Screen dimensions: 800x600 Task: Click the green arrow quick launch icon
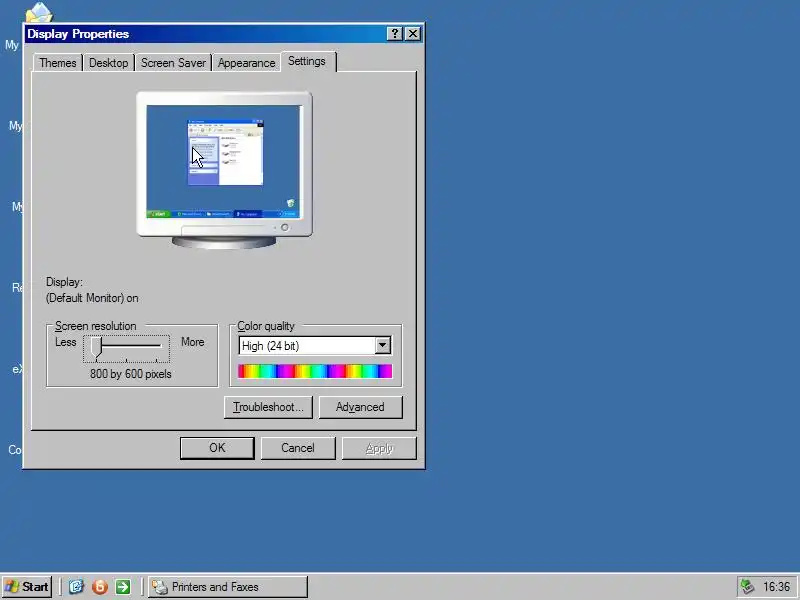[123, 587]
